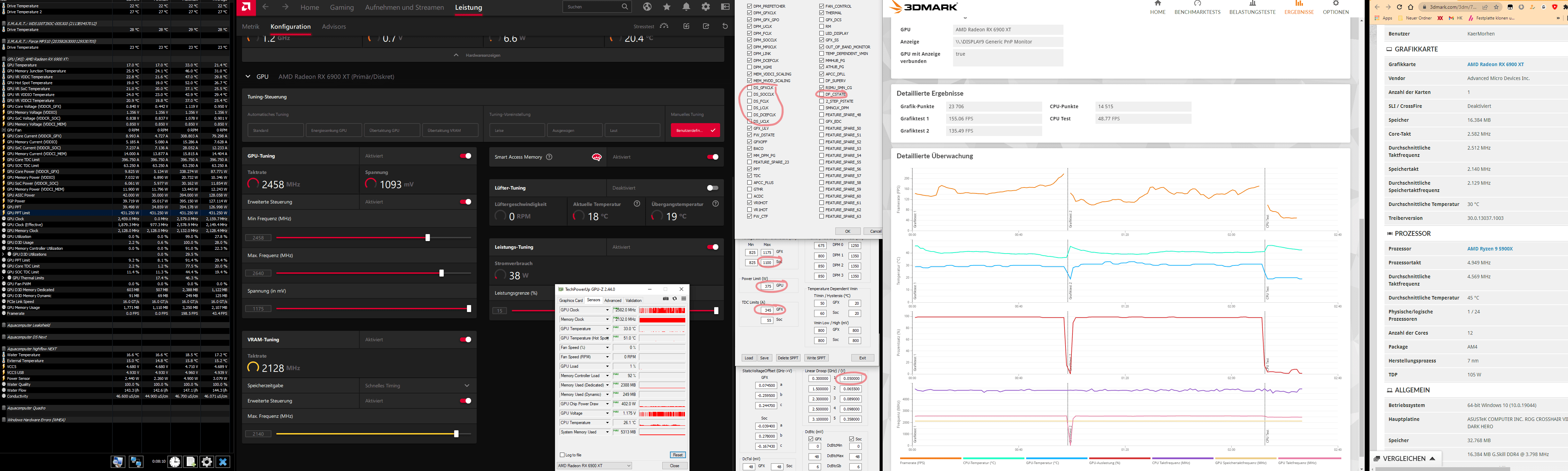Open the GPU selector dropdown in GPU-Z
Image resolution: width=1568 pixels, height=471 pixels.
594,465
